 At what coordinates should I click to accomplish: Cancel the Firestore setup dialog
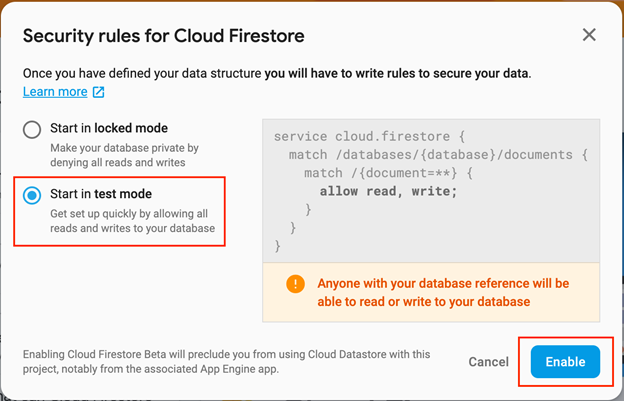[x=489, y=362]
